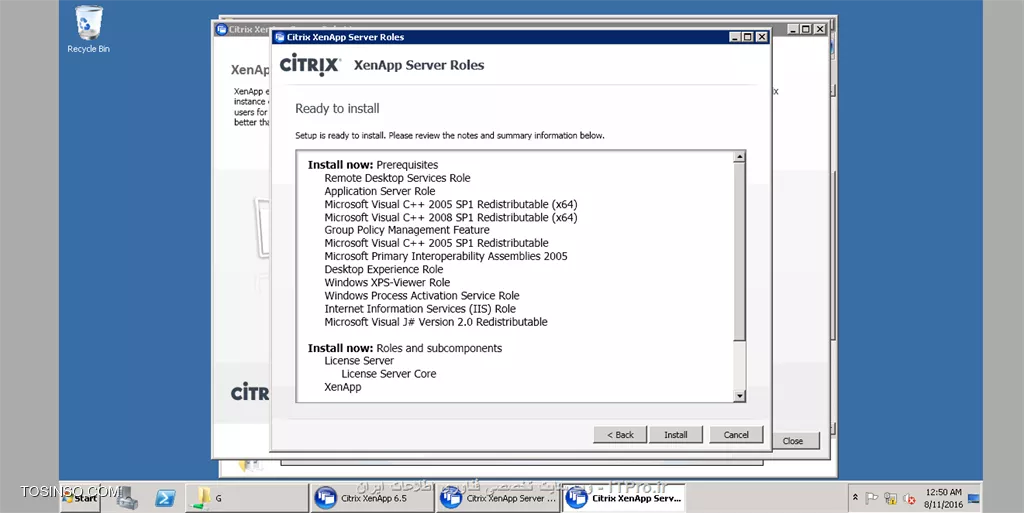
Task: Open Server Manager from taskbar
Action: click(x=127, y=499)
